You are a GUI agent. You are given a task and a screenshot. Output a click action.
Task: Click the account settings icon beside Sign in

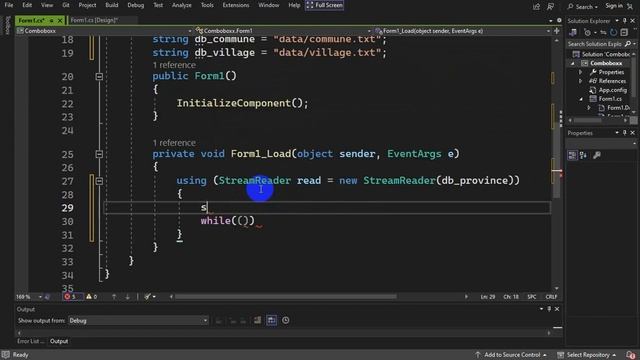click(630, 6)
